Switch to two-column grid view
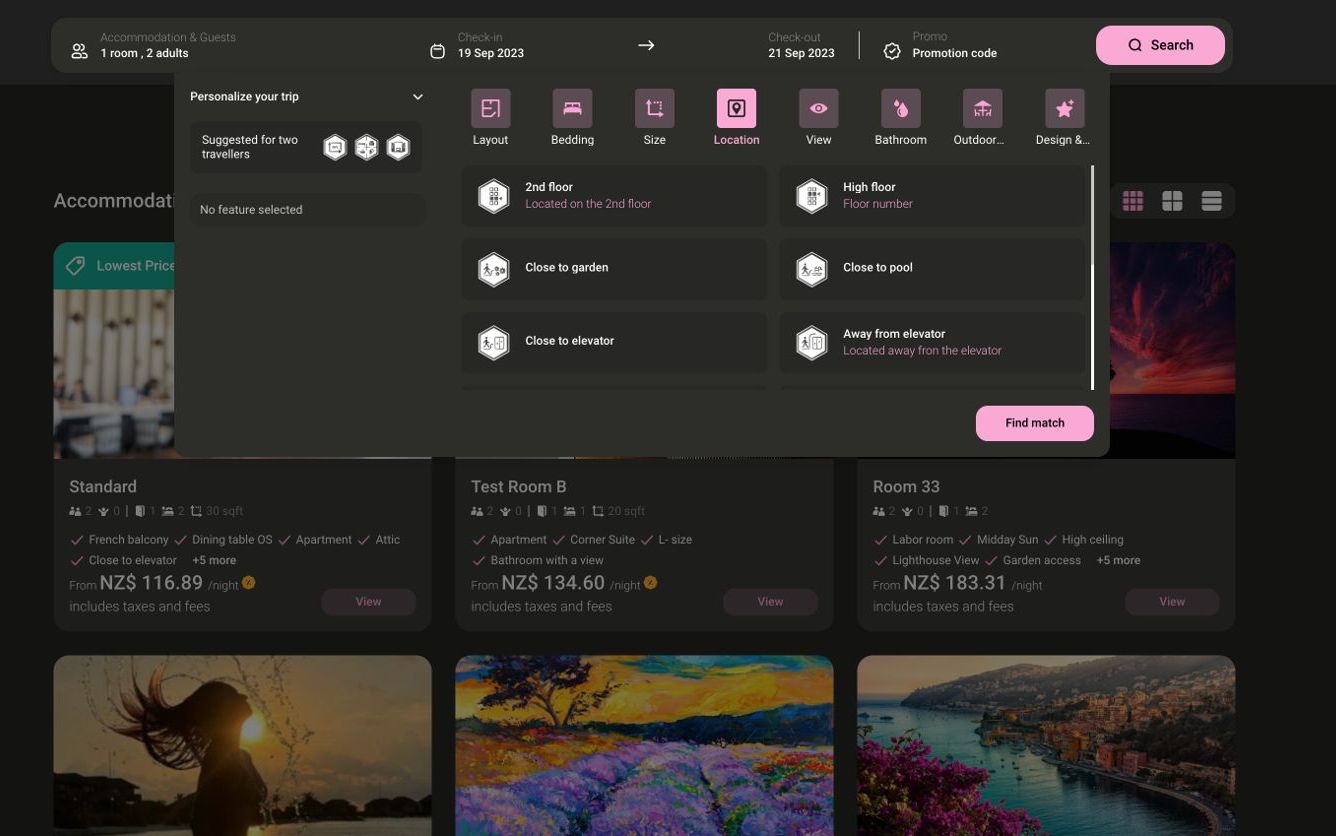This screenshot has width=1336, height=836. (x=1172, y=201)
